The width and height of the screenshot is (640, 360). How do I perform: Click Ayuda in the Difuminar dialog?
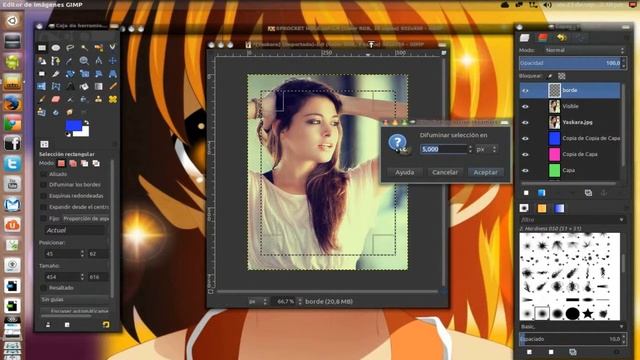(x=404, y=172)
